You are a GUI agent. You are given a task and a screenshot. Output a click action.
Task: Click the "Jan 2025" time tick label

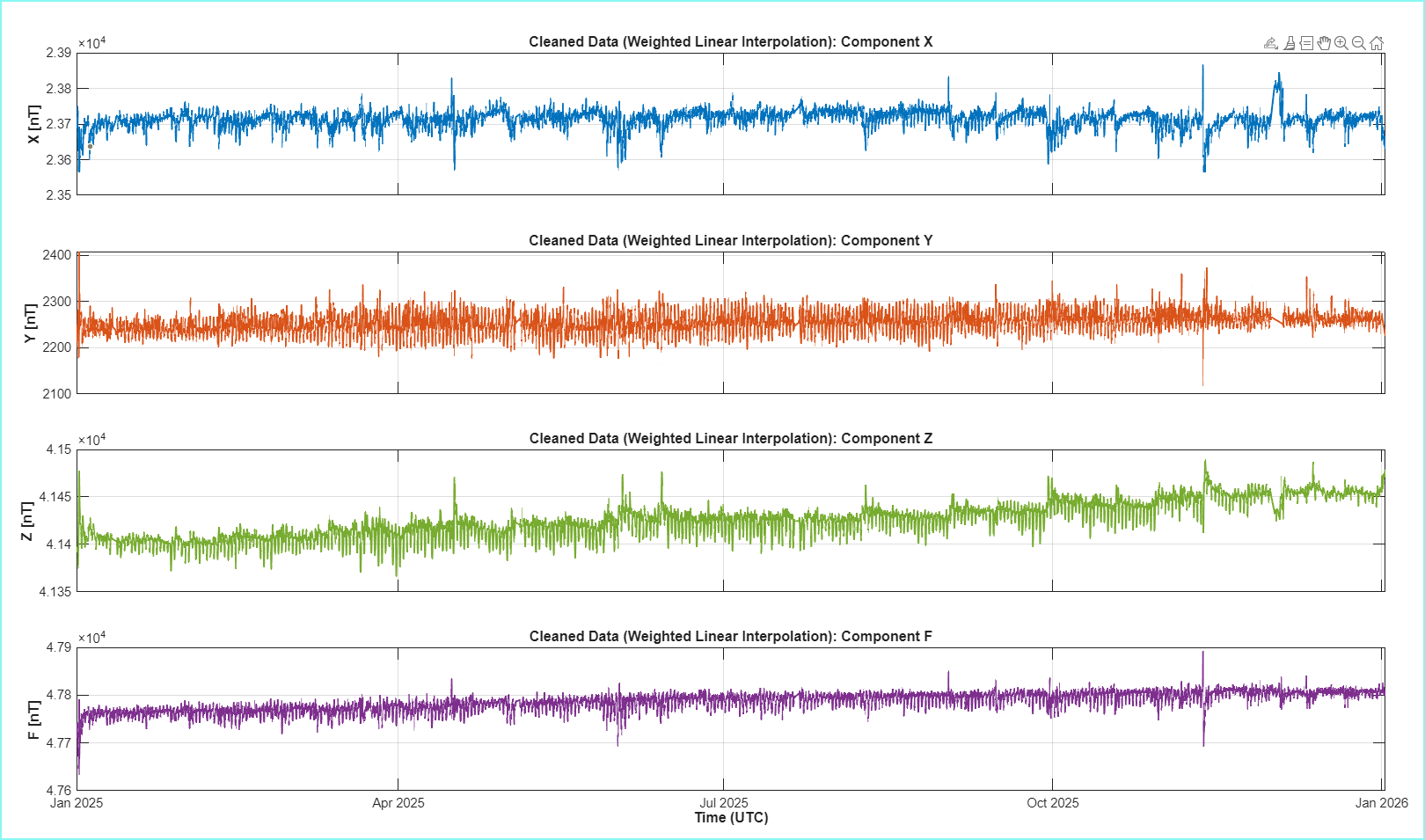pos(77,802)
